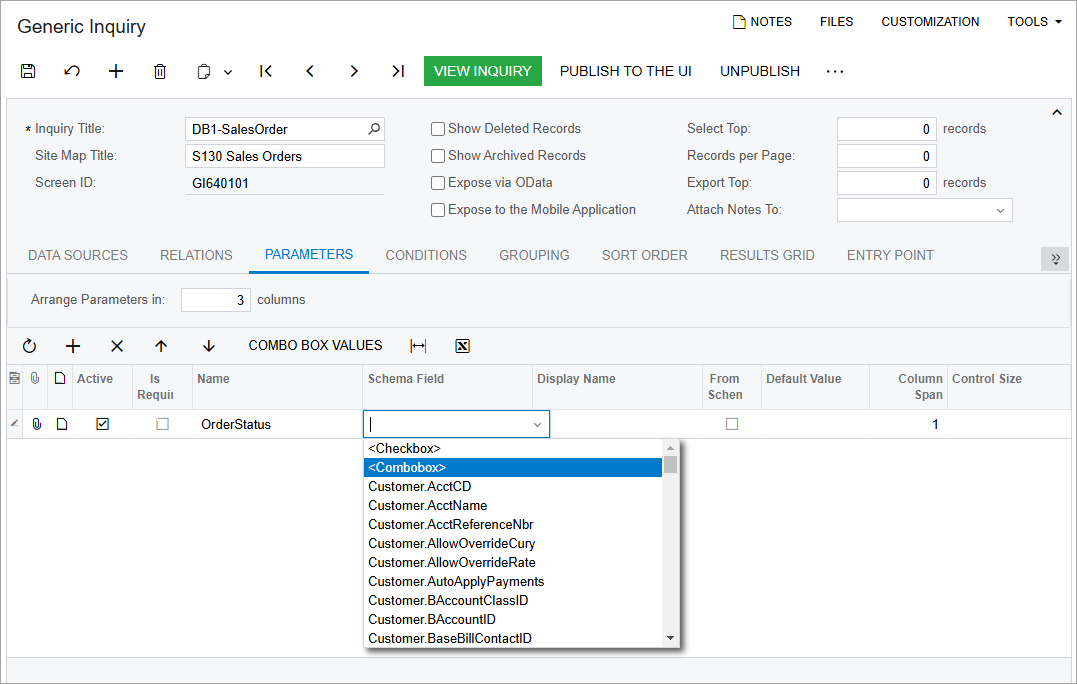Click the Save disk icon

28,71
